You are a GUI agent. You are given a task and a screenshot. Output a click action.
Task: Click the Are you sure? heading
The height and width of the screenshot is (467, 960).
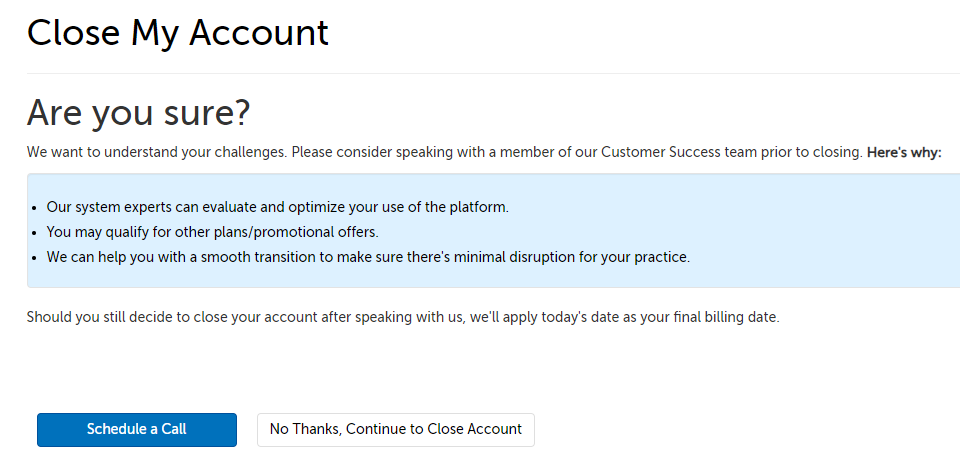(x=138, y=113)
